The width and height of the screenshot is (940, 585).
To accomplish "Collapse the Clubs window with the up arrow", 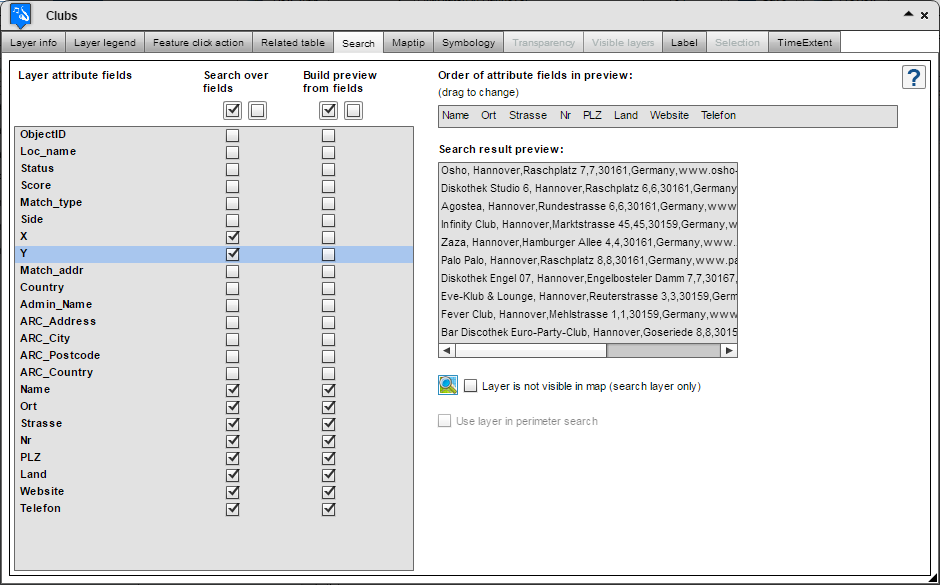I will 909,14.
